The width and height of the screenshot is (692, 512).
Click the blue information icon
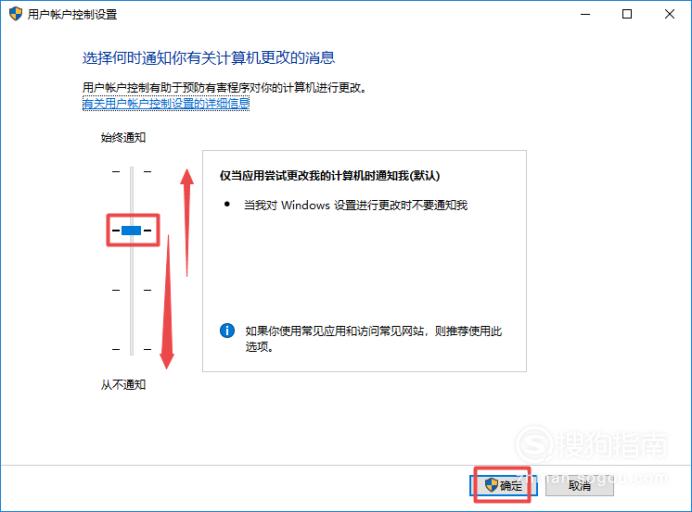(227, 330)
